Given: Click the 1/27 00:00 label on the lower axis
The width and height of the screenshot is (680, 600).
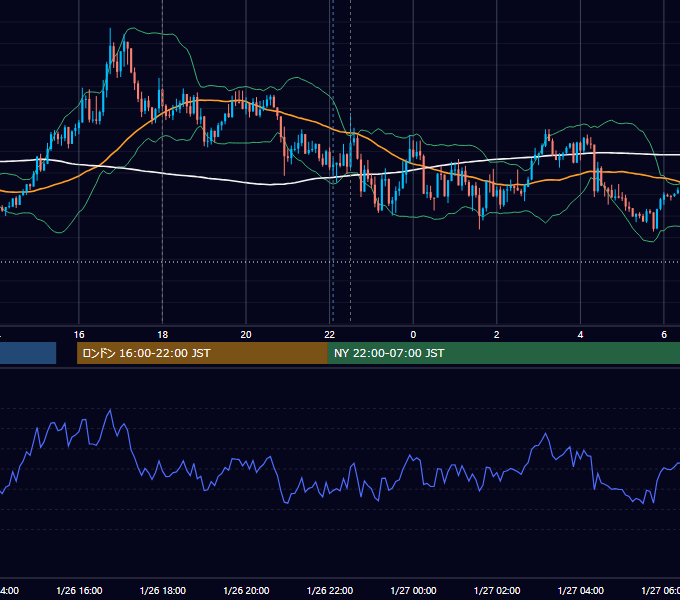Looking at the screenshot, I should pos(413,590).
